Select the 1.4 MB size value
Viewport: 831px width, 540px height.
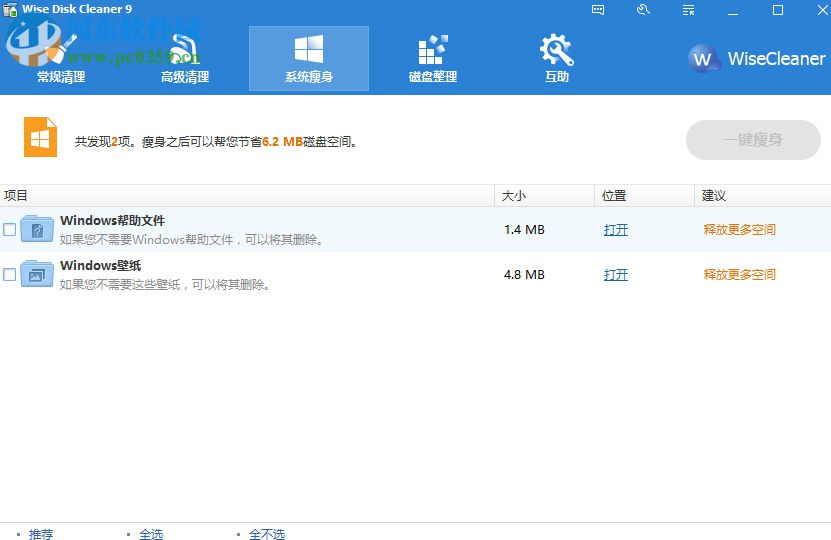[x=524, y=229]
